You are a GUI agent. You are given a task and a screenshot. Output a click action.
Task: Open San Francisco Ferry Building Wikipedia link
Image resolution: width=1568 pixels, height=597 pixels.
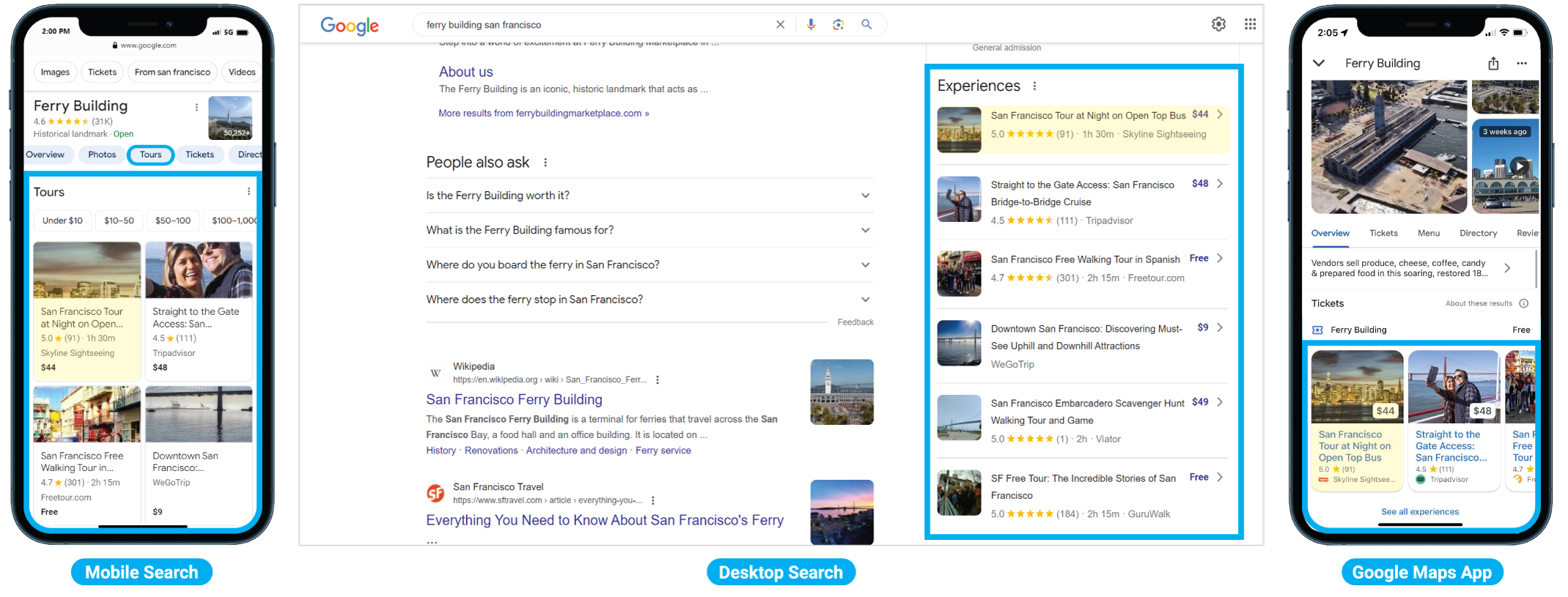pos(515,400)
